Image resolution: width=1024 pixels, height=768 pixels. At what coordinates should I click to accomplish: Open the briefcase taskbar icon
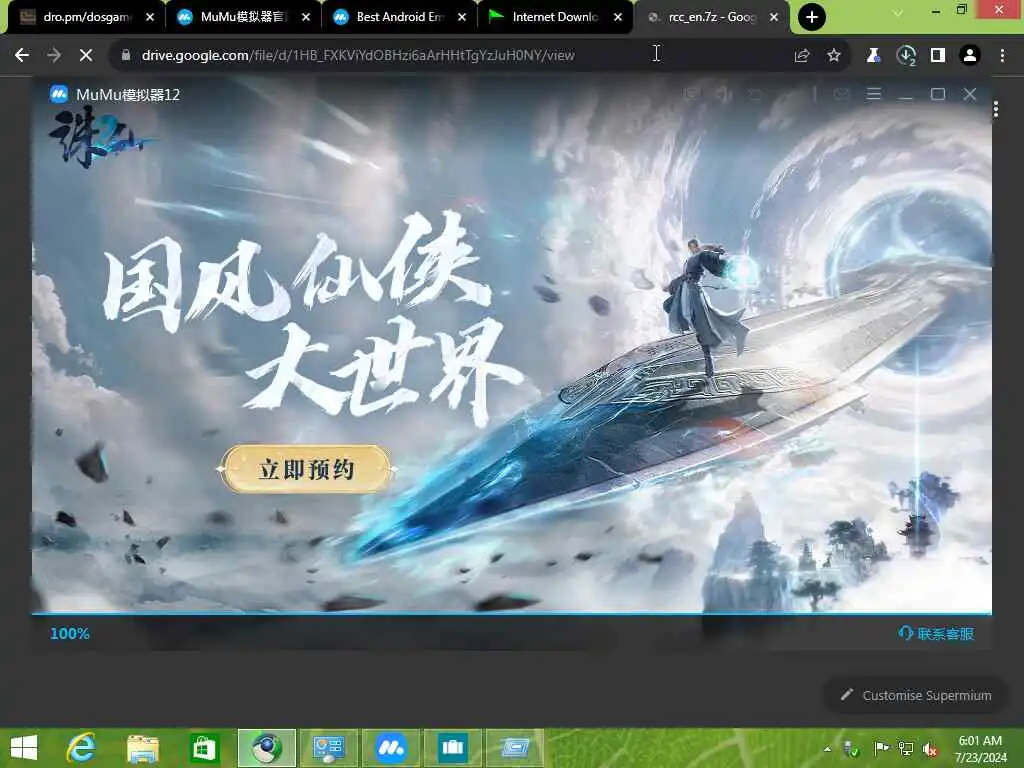click(453, 748)
